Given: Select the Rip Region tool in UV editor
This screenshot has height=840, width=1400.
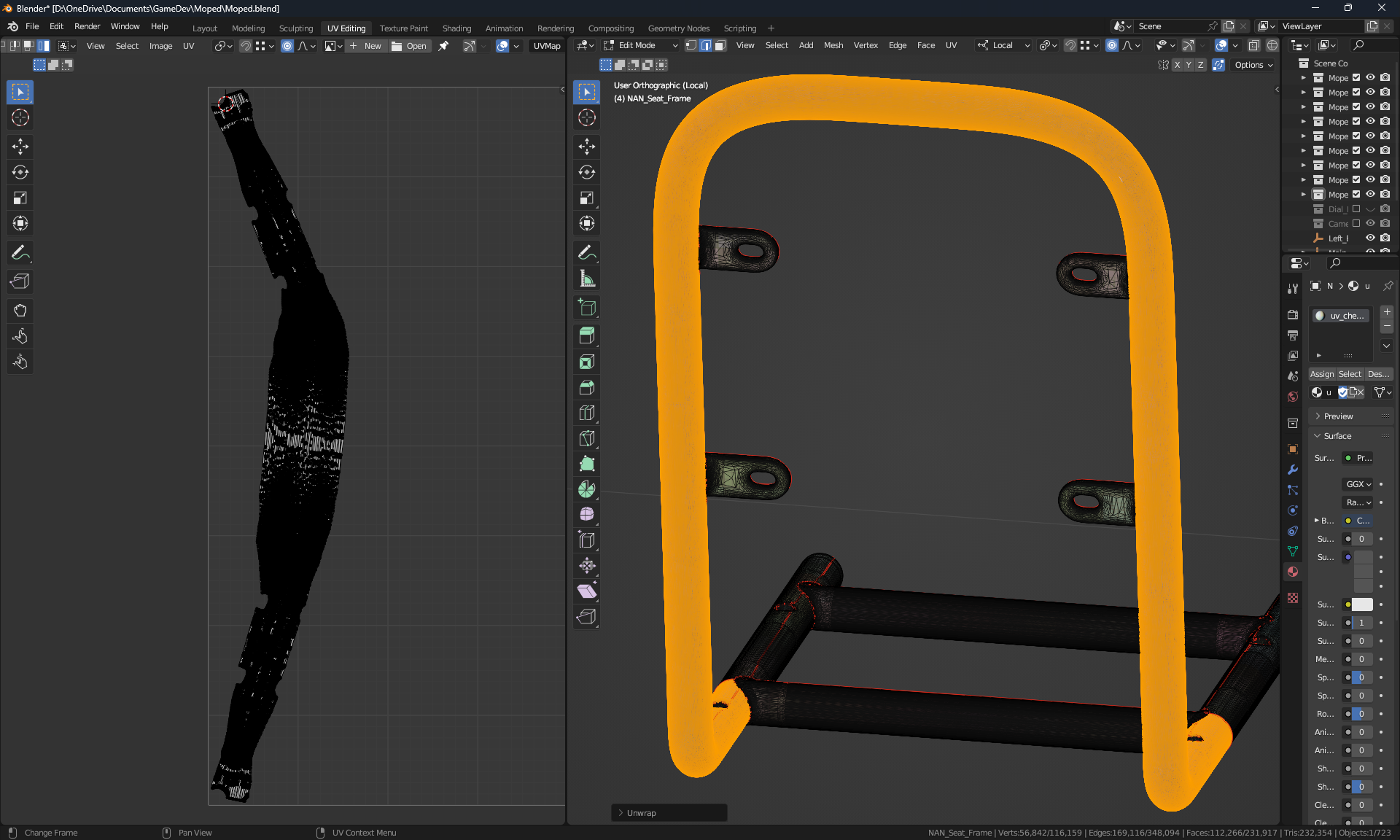Looking at the screenshot, I should coord(20,281).
